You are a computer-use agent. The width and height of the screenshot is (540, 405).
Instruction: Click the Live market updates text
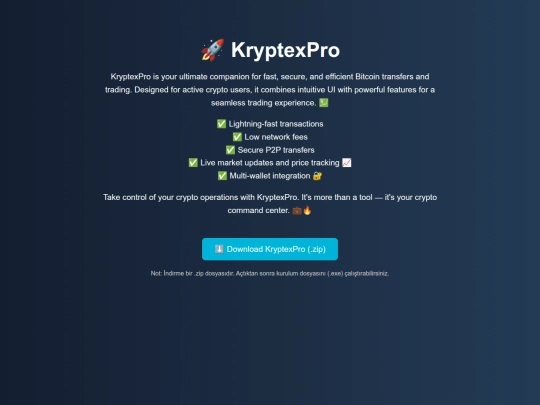pyautogui.click(x=236, y=163)
